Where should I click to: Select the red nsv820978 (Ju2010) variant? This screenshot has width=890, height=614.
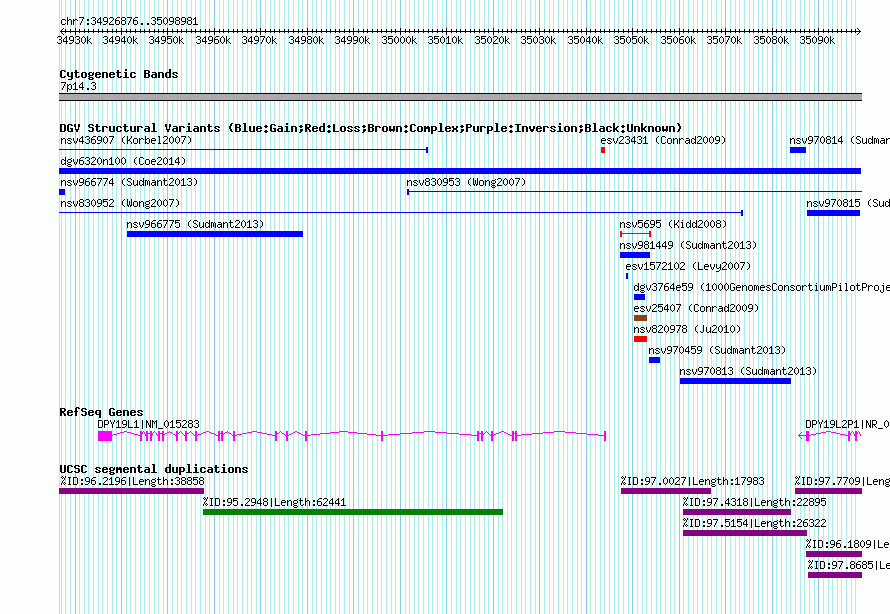pyautogui.click(x=640, y=339)
